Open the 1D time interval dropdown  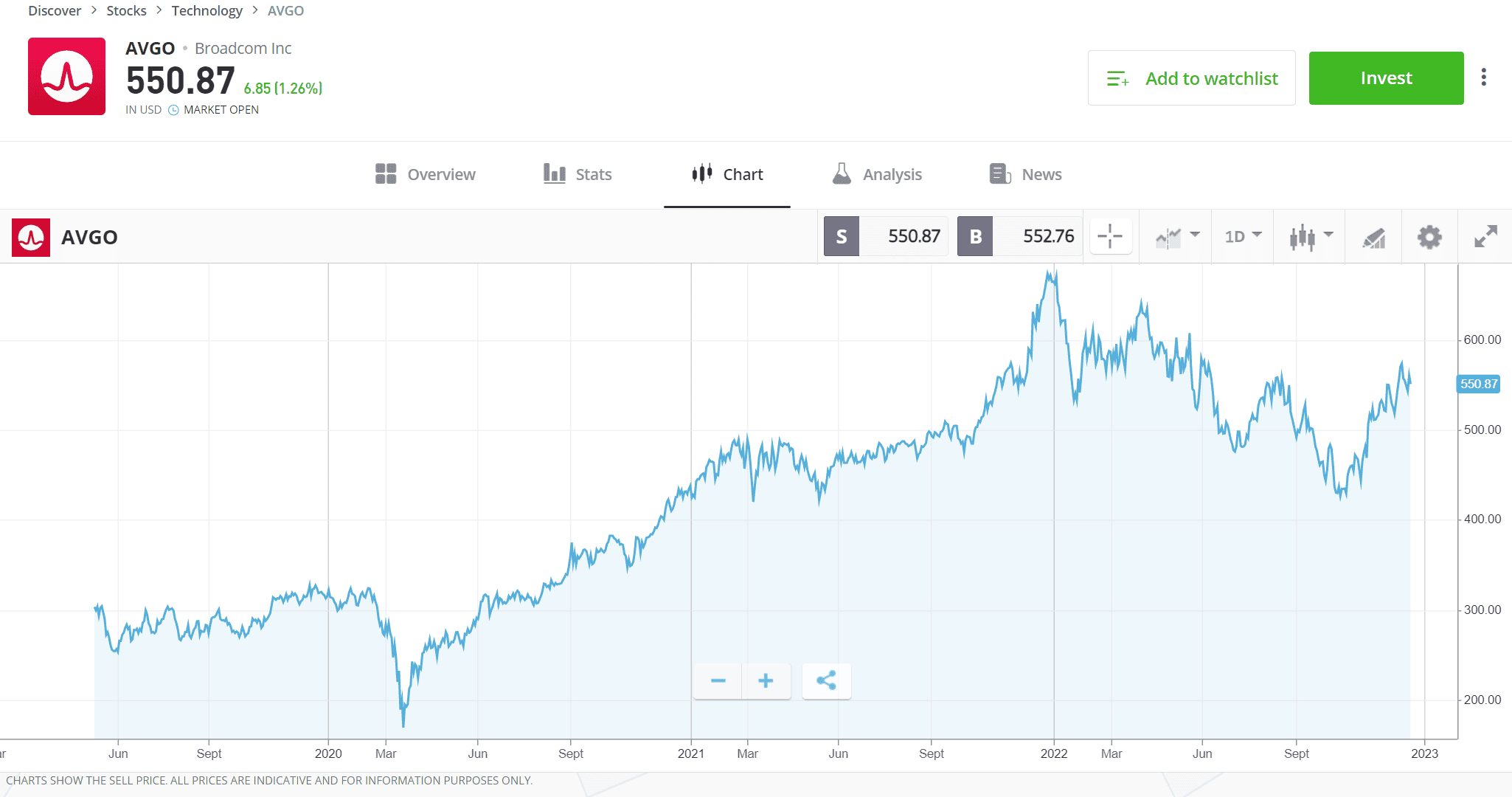pos(1243,237)
